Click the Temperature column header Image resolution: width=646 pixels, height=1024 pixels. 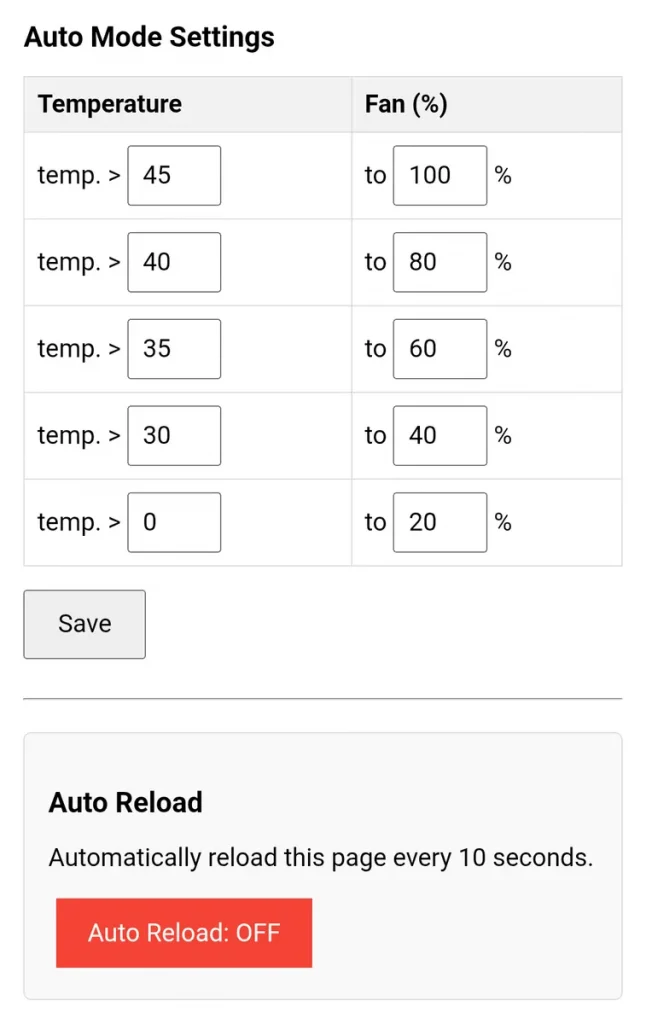point(110,104)
